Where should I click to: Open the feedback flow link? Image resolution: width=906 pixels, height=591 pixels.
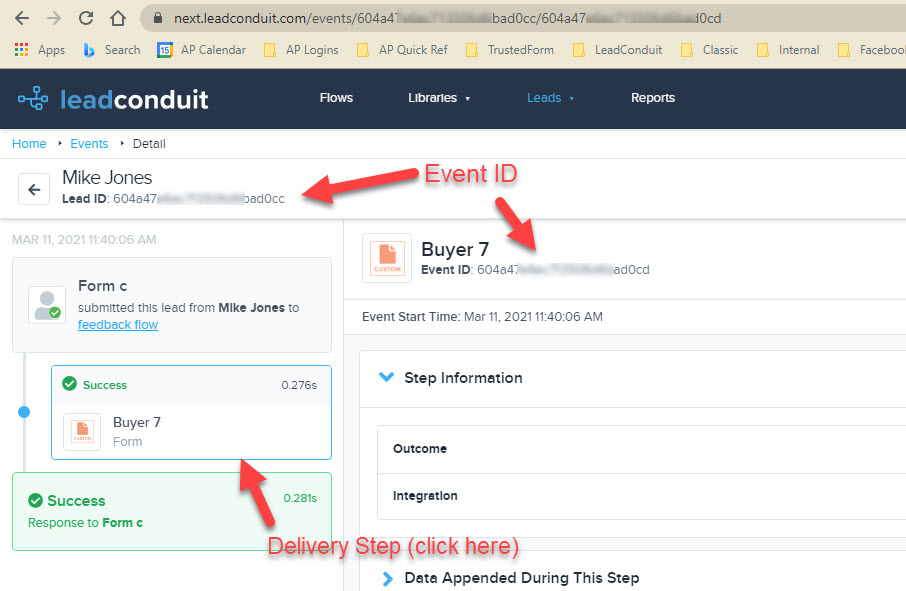point(118,325)
